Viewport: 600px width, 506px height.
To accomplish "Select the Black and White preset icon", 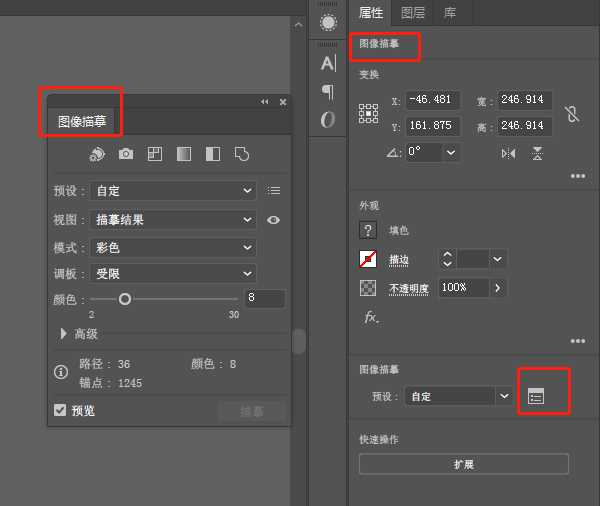I will pyautogui.click(x=213, y=154).
